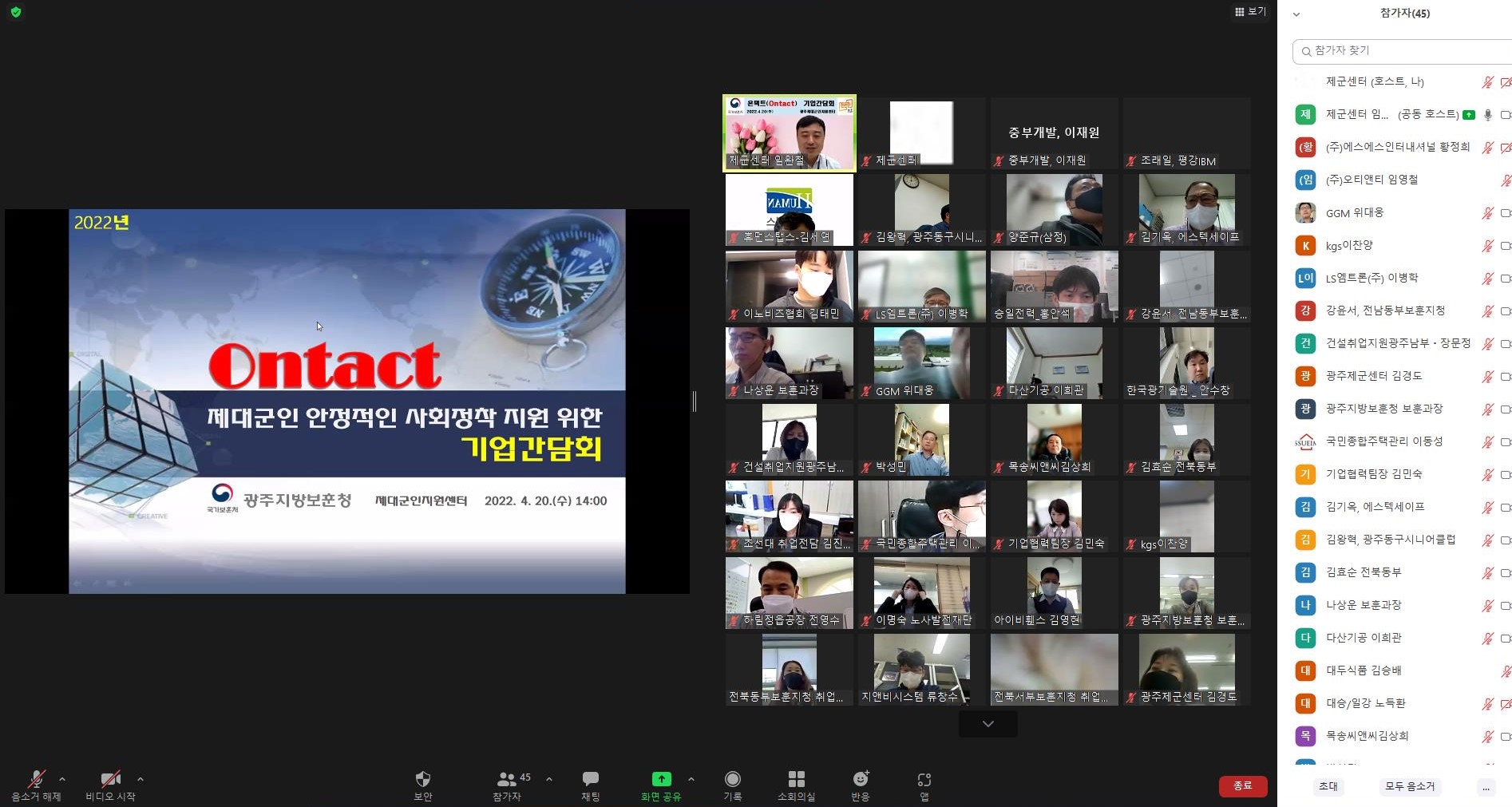1512x807 pixels.
Task: Open the 보기 view layout menu
Action: [x=1250, y=11]
